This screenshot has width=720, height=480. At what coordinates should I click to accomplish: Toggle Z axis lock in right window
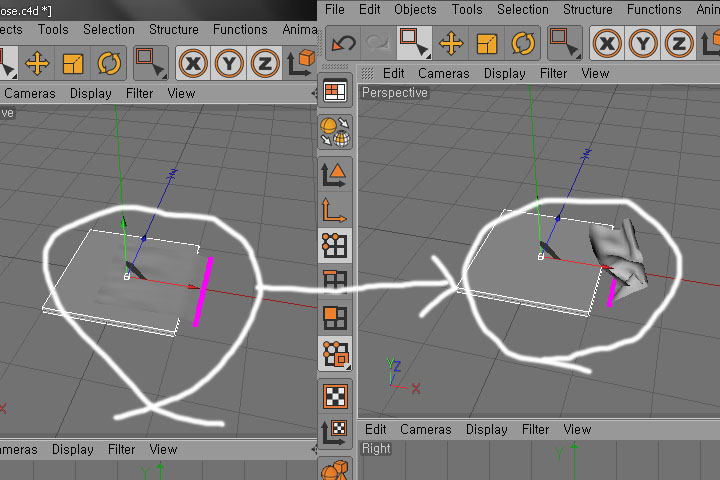click(x=679, y=44)
